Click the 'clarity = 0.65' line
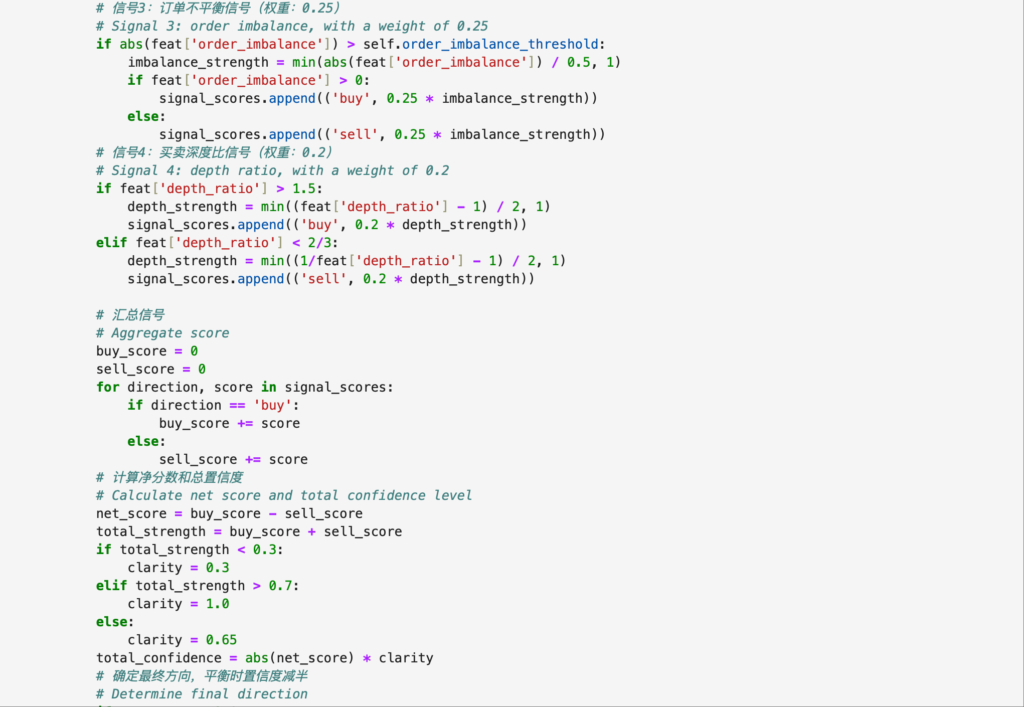The width and height of the screenshot is (1024, 707). 182,639
